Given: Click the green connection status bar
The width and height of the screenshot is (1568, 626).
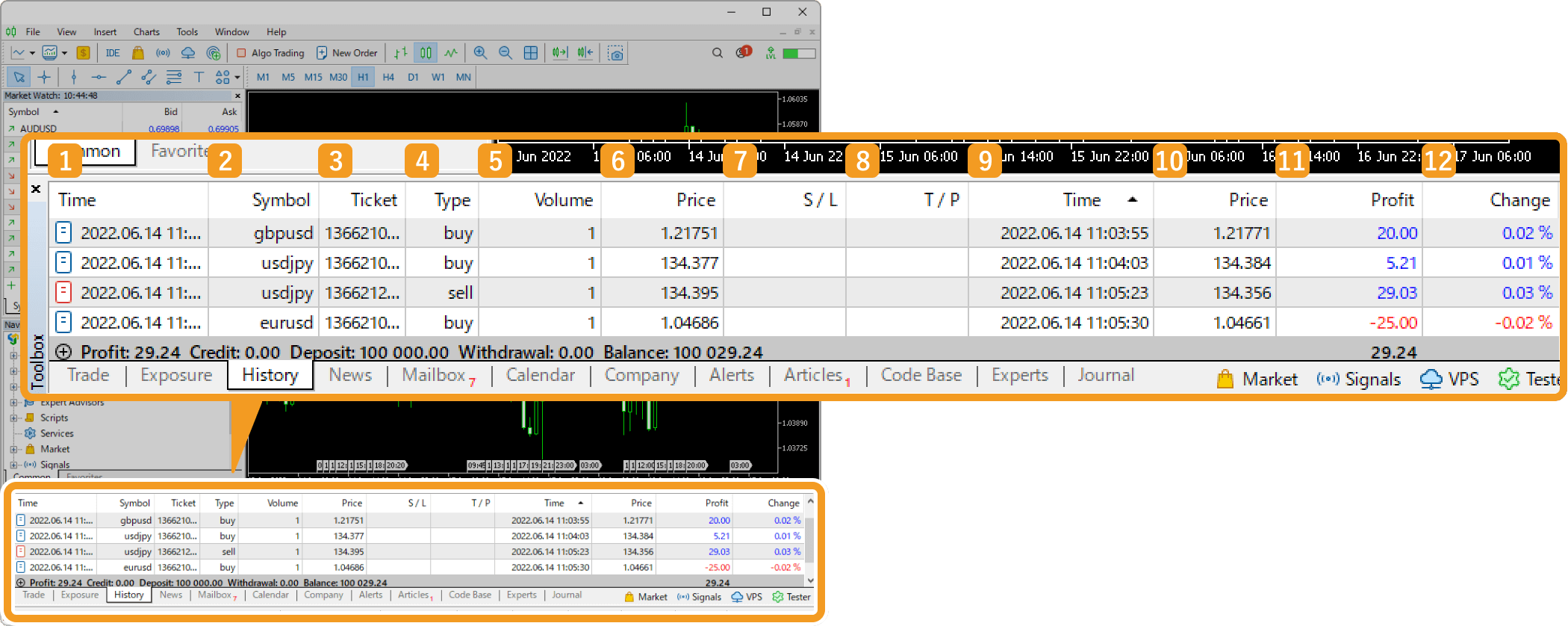Looking at the screenshot, I should (x=799, y=53).
